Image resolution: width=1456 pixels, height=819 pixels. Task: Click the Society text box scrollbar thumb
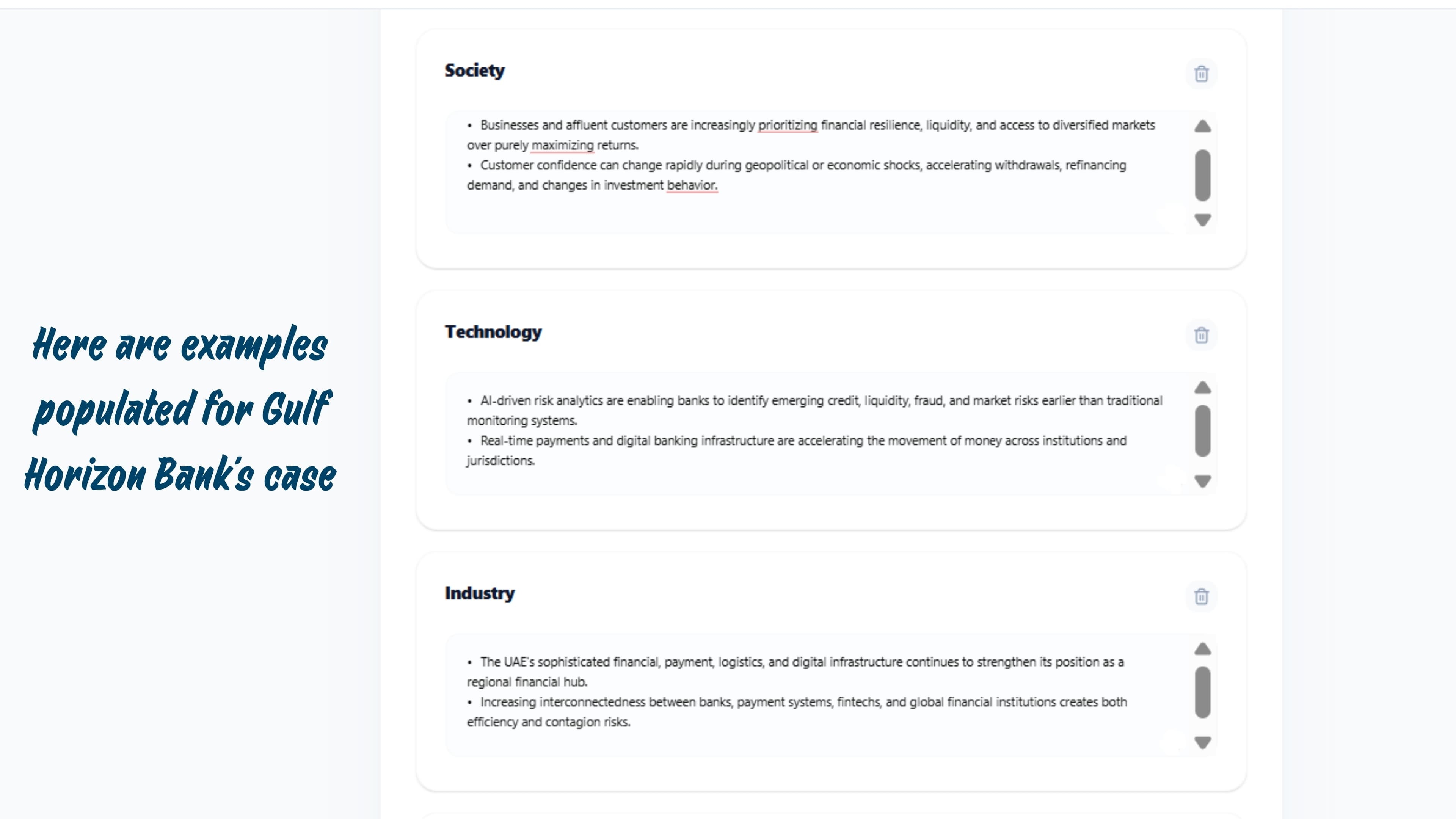tap(1202, 175)
